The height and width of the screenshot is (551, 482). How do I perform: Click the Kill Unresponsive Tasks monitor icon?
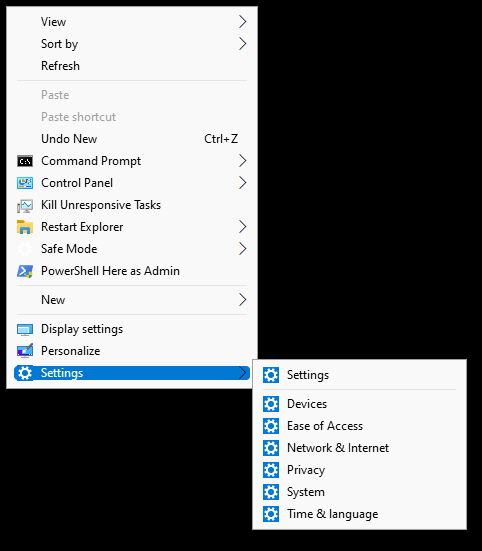coord(25,205)
